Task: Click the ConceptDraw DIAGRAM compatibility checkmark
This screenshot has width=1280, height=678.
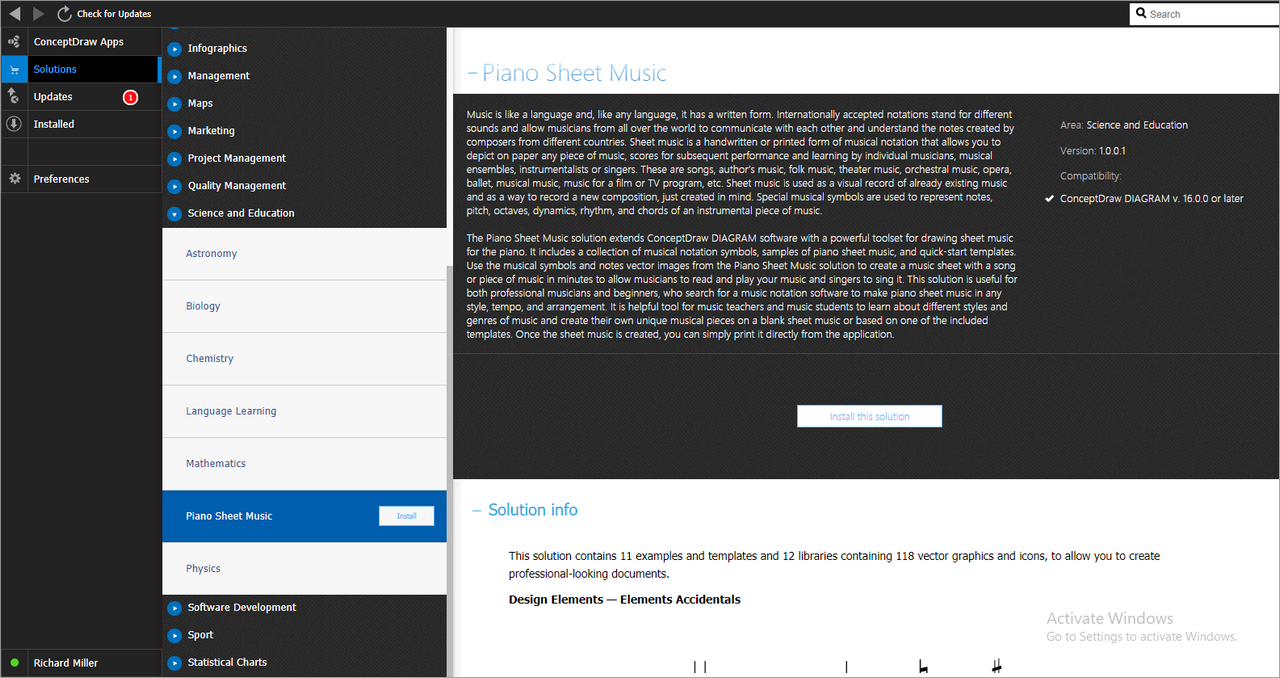Action: click(1050, 199)
